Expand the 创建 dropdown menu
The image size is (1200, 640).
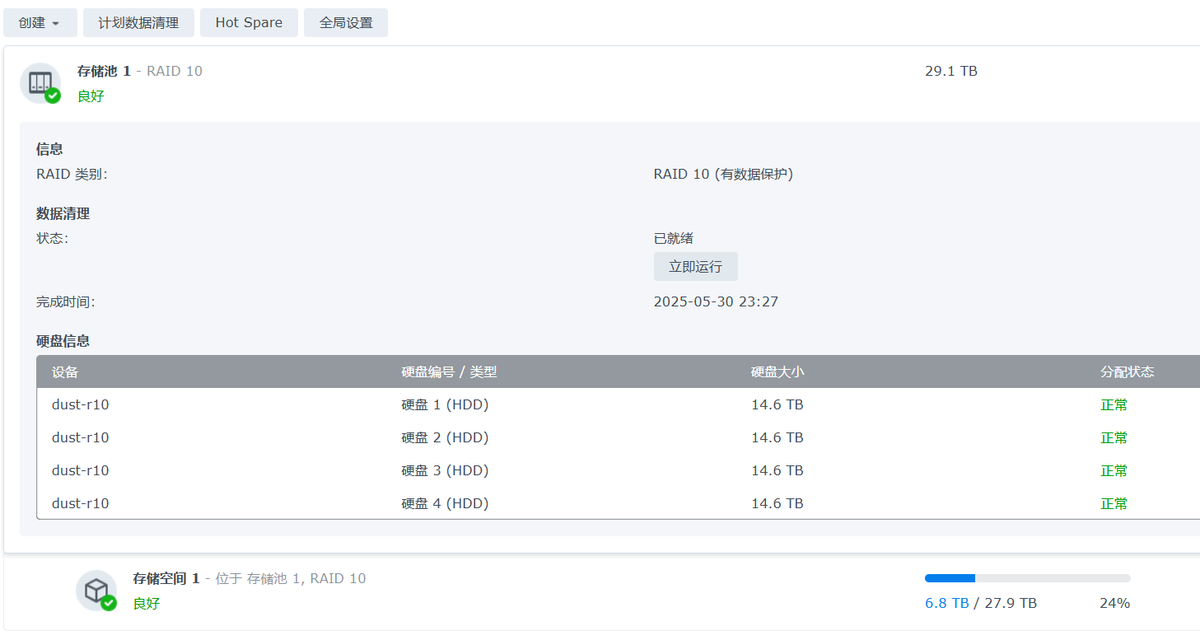(40, 22)
